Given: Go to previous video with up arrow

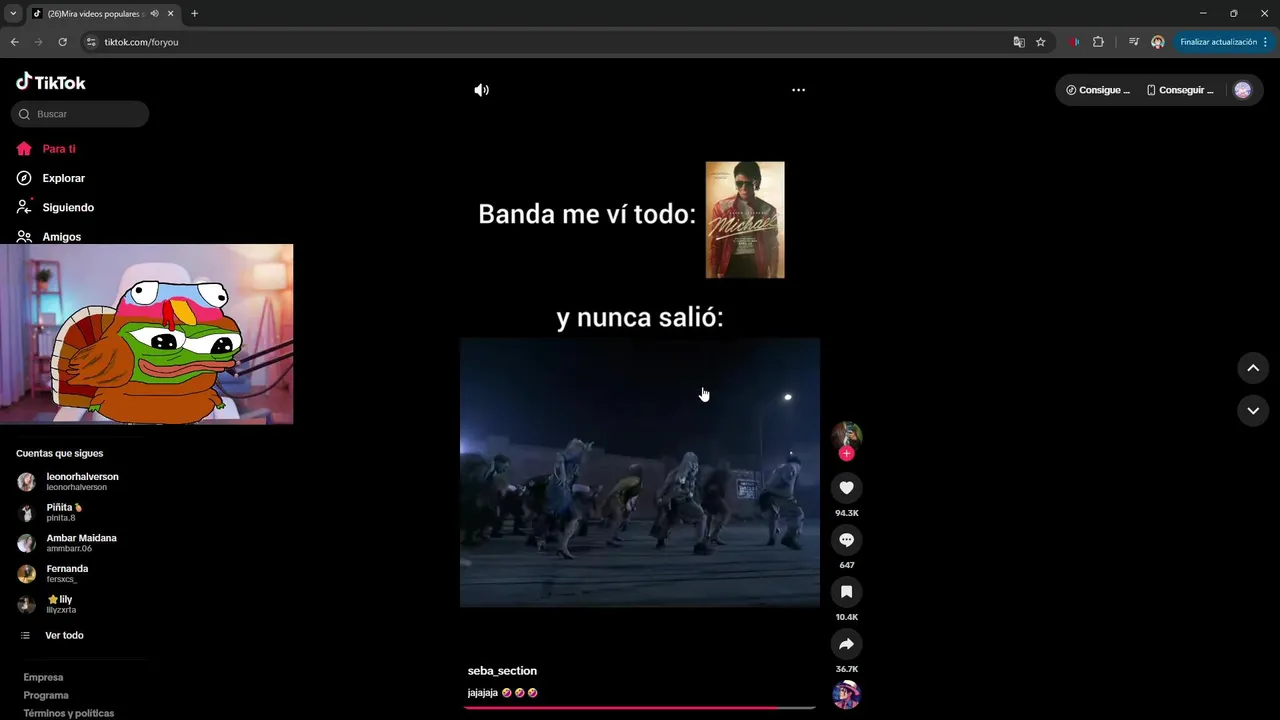Looking at the screenshot, I should [1253, 368].
